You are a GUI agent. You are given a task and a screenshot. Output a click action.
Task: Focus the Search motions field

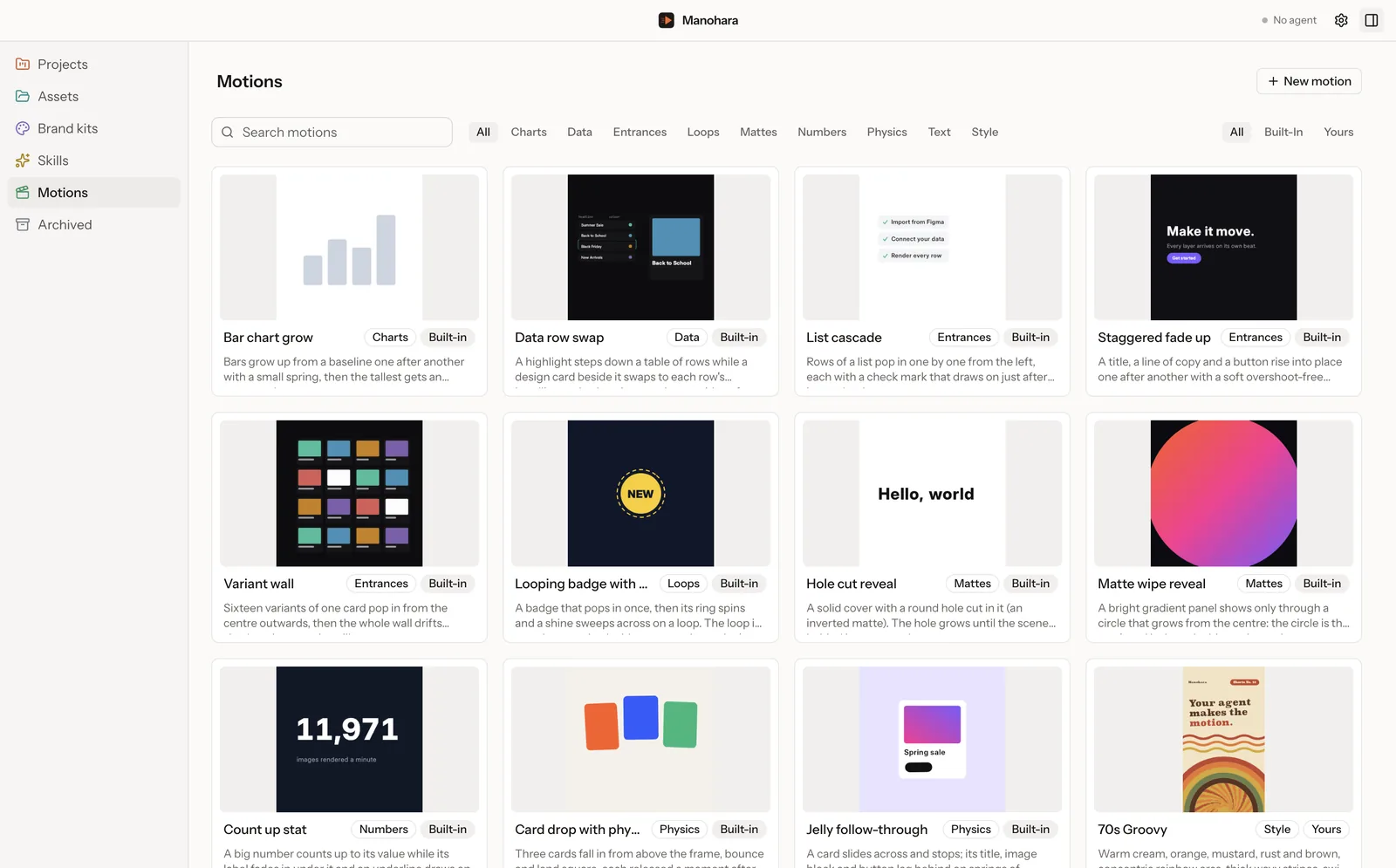tap(332, 133)
